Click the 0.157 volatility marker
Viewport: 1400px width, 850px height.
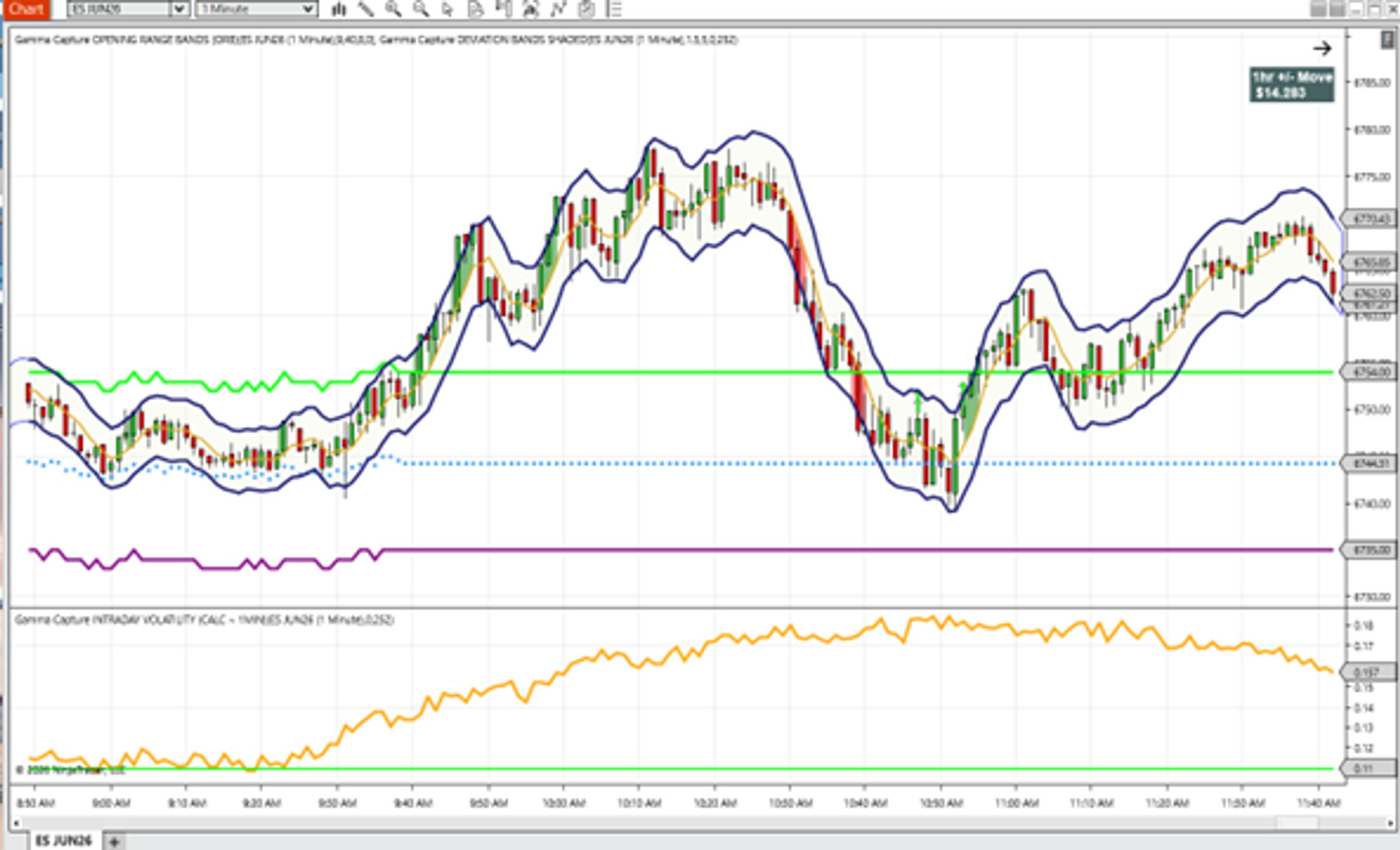(1369, 672)
